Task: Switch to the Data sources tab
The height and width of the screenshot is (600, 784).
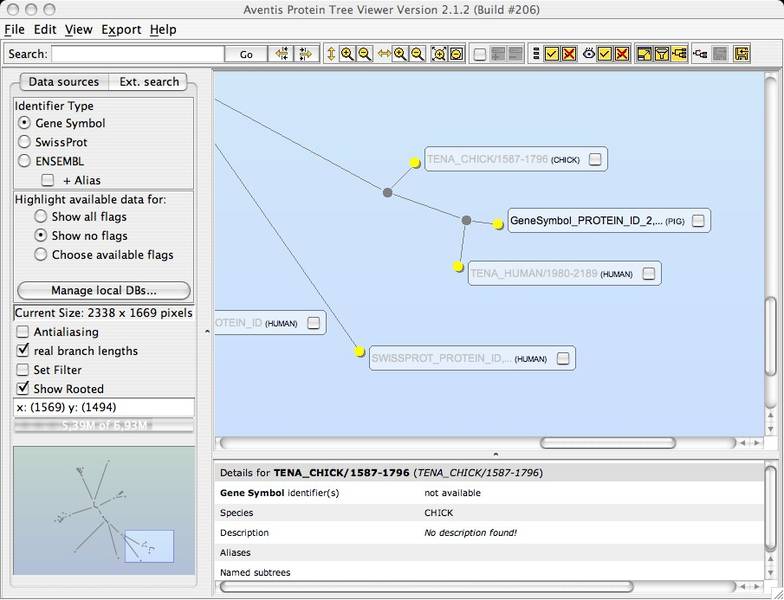Action: pos(64,82)
